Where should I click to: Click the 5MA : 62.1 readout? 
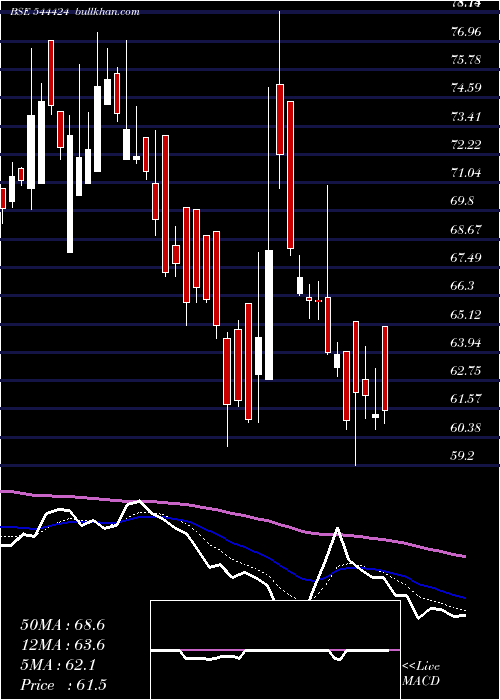pos(58,665)
